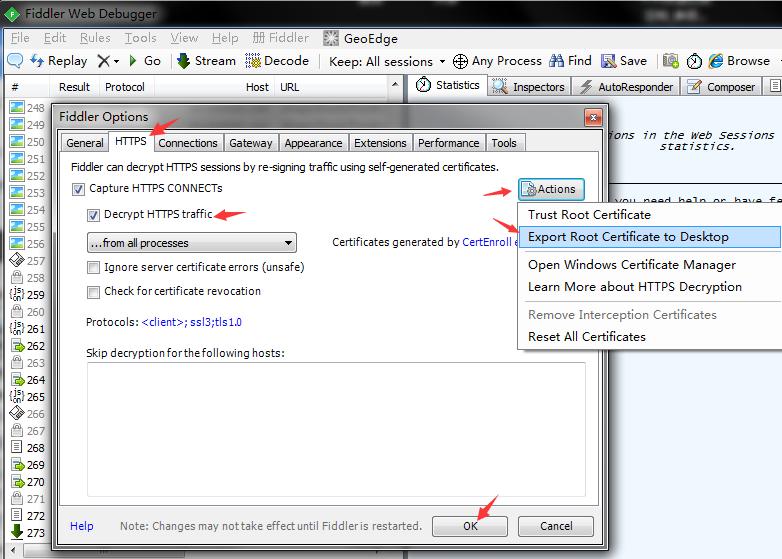
Task: Switch to the Inspectors tab
Action: (x=528, y=87)
